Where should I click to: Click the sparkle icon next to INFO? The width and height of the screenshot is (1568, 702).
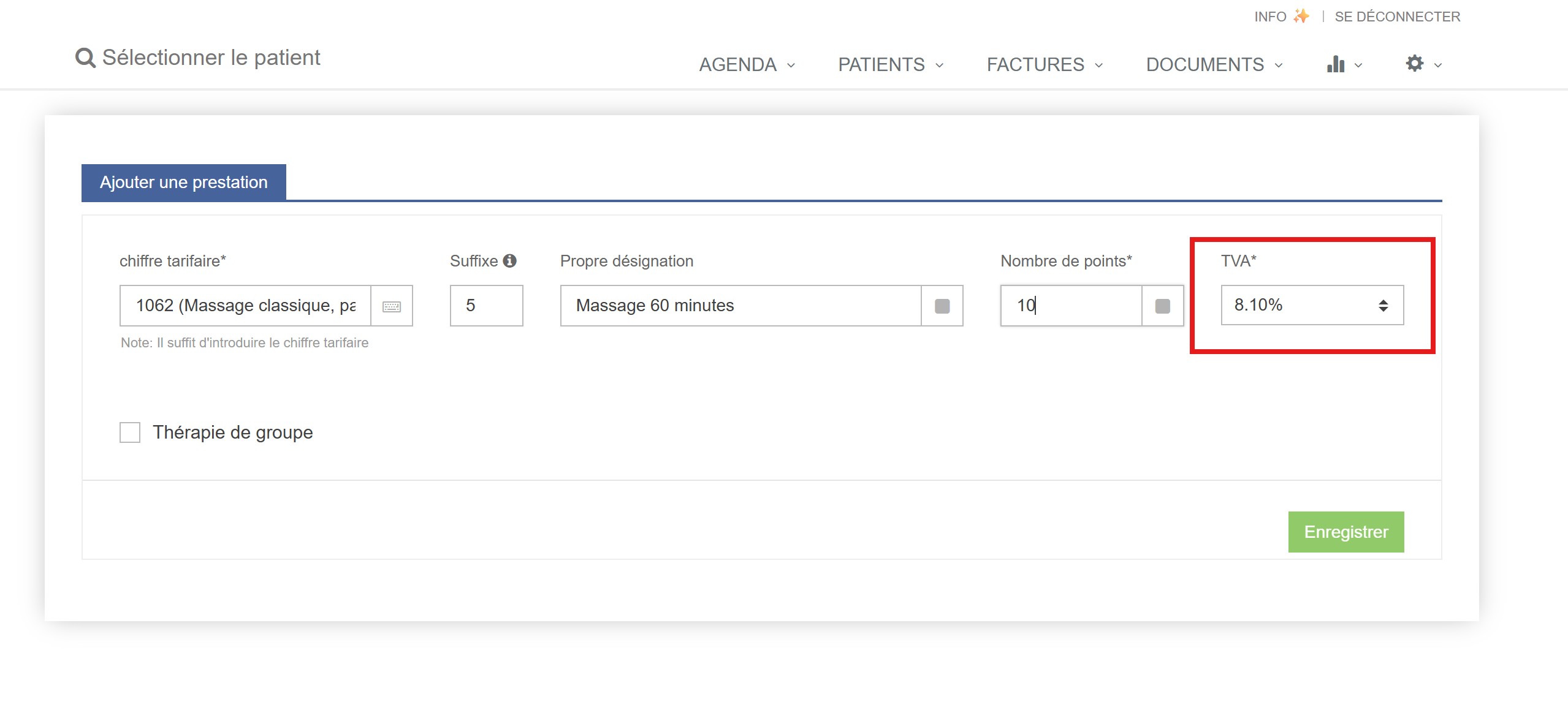pos(1301,16)
